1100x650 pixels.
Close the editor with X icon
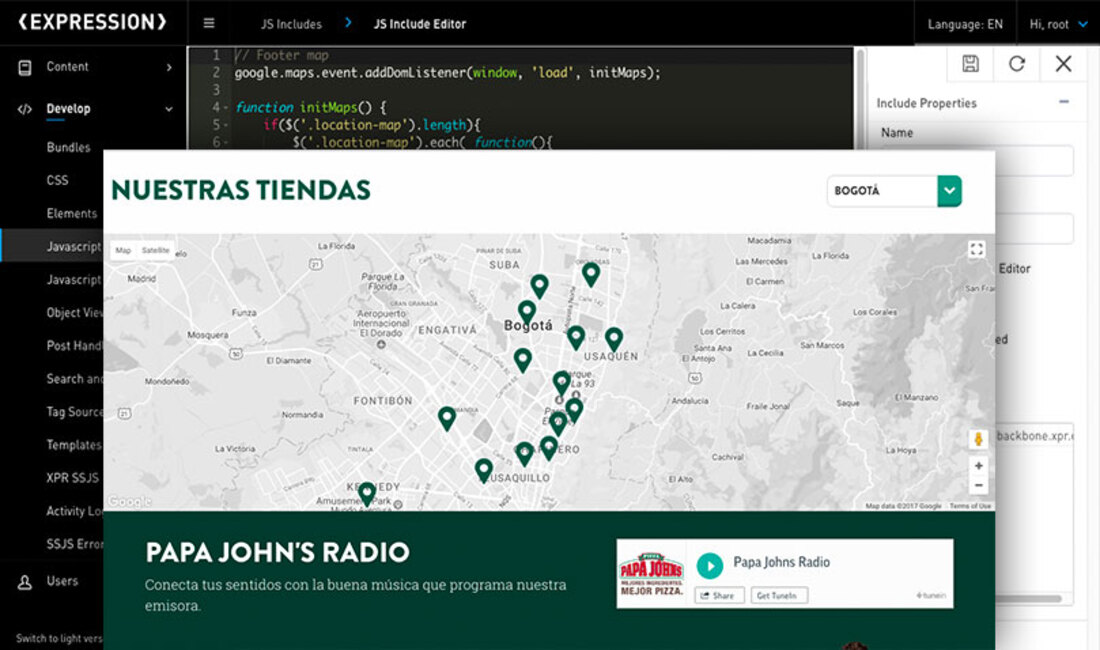[x=1063, y=64]
